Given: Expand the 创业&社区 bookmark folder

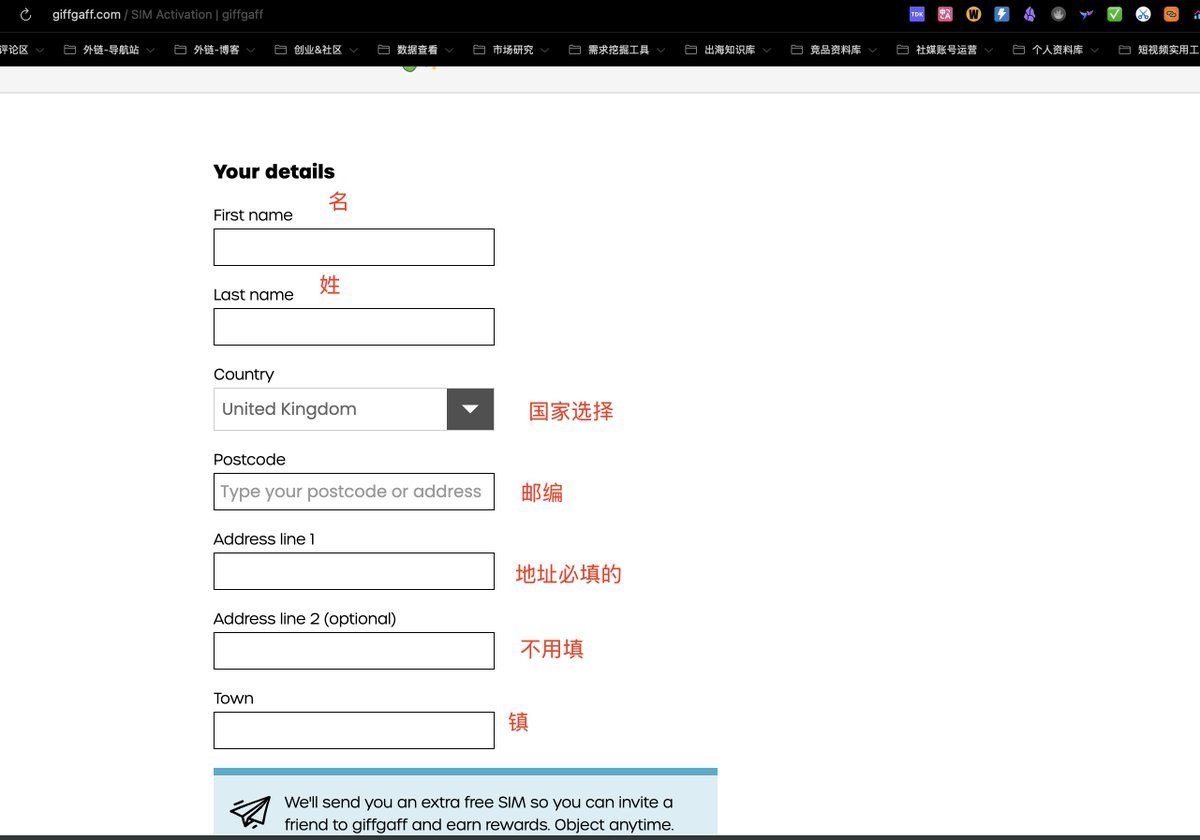Looking at the screenshot, I should 315,49.
